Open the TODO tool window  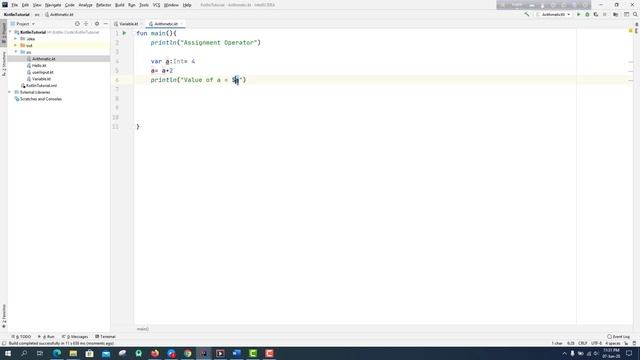pyautogui.click(x=21, y=337)
